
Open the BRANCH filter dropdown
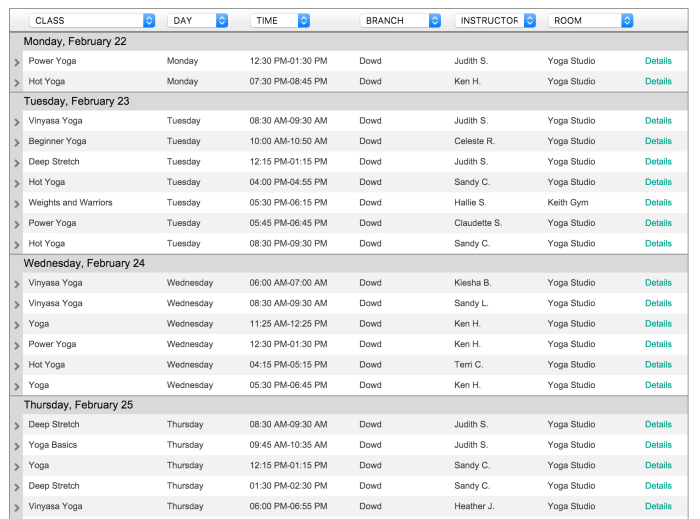point(400,20)
